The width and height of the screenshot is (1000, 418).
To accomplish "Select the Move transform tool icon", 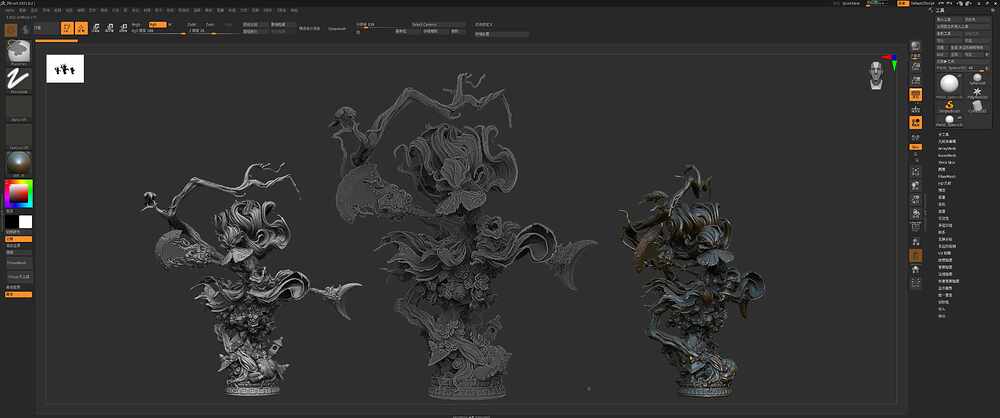I will 96,28.
